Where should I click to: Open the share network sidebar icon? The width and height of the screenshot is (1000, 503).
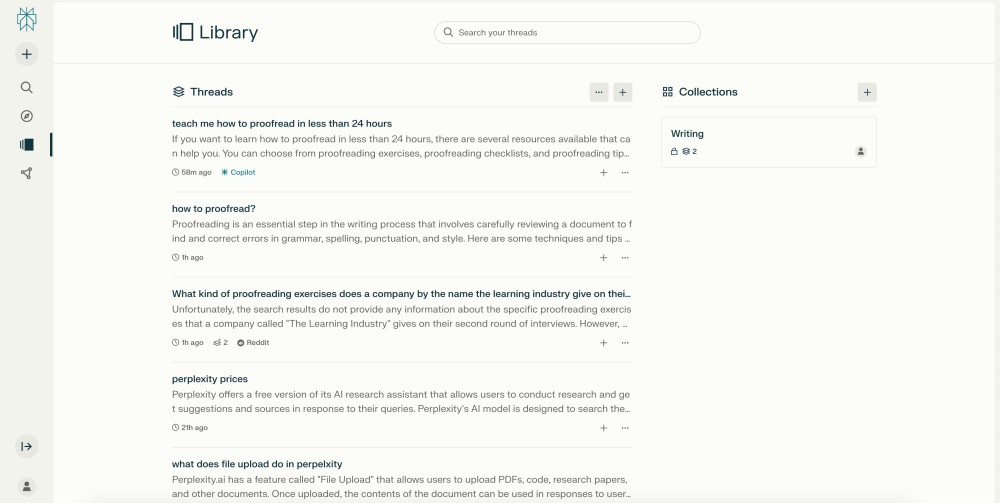27,173
